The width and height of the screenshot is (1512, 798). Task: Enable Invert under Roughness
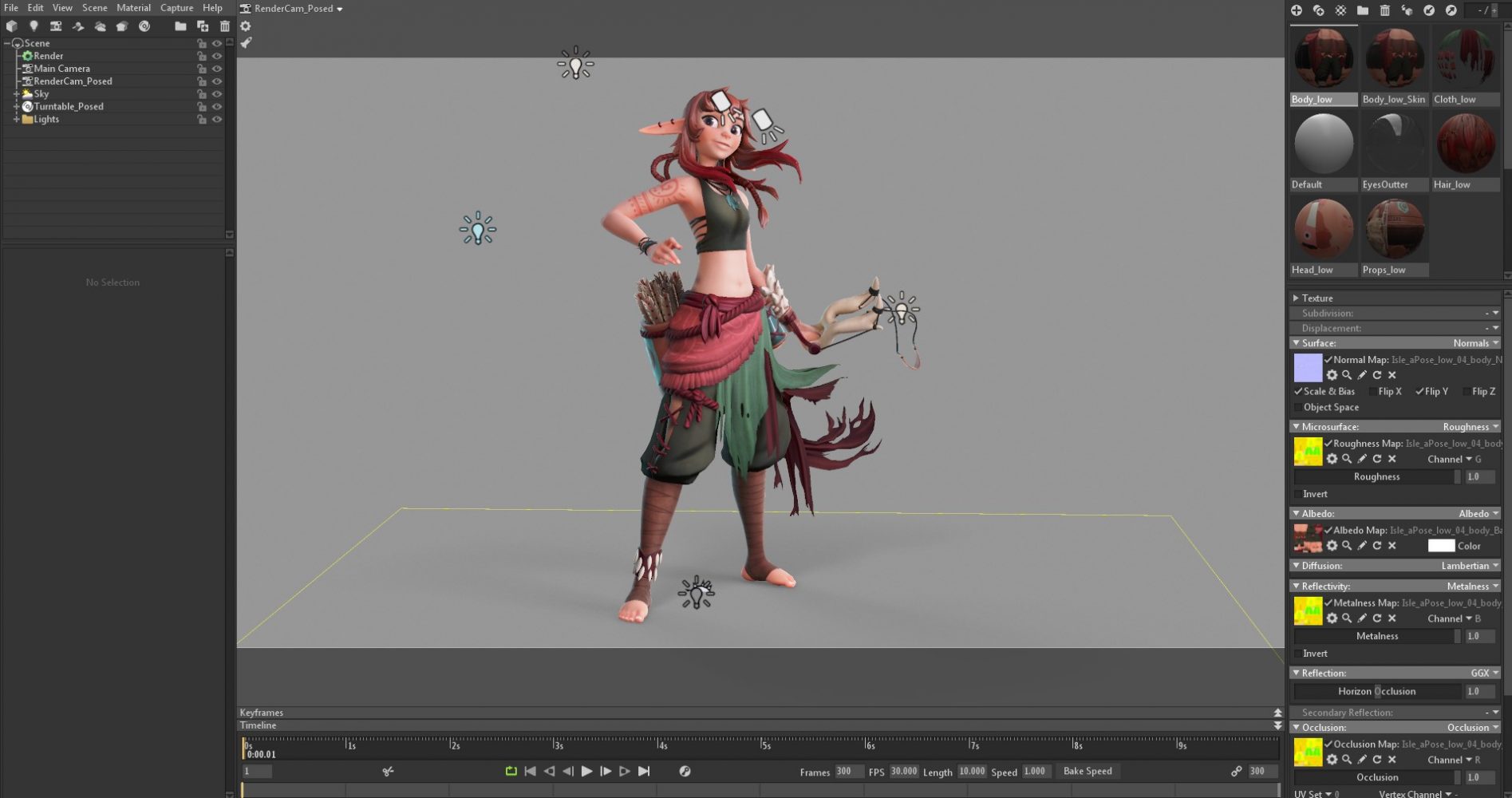click(1298, 494)
